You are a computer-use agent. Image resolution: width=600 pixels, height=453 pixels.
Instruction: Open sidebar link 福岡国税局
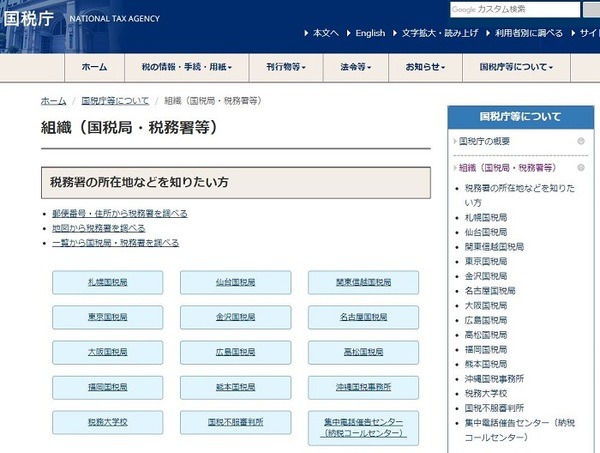486,350
